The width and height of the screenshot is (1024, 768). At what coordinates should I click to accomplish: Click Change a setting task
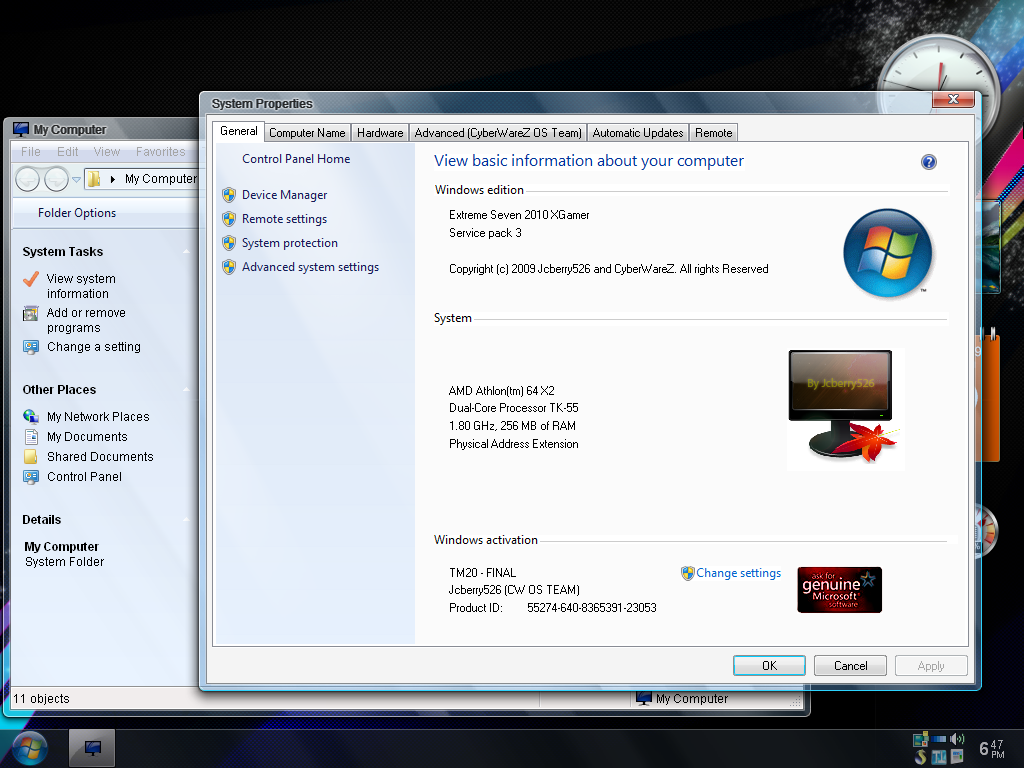click(x=93, y=347)
